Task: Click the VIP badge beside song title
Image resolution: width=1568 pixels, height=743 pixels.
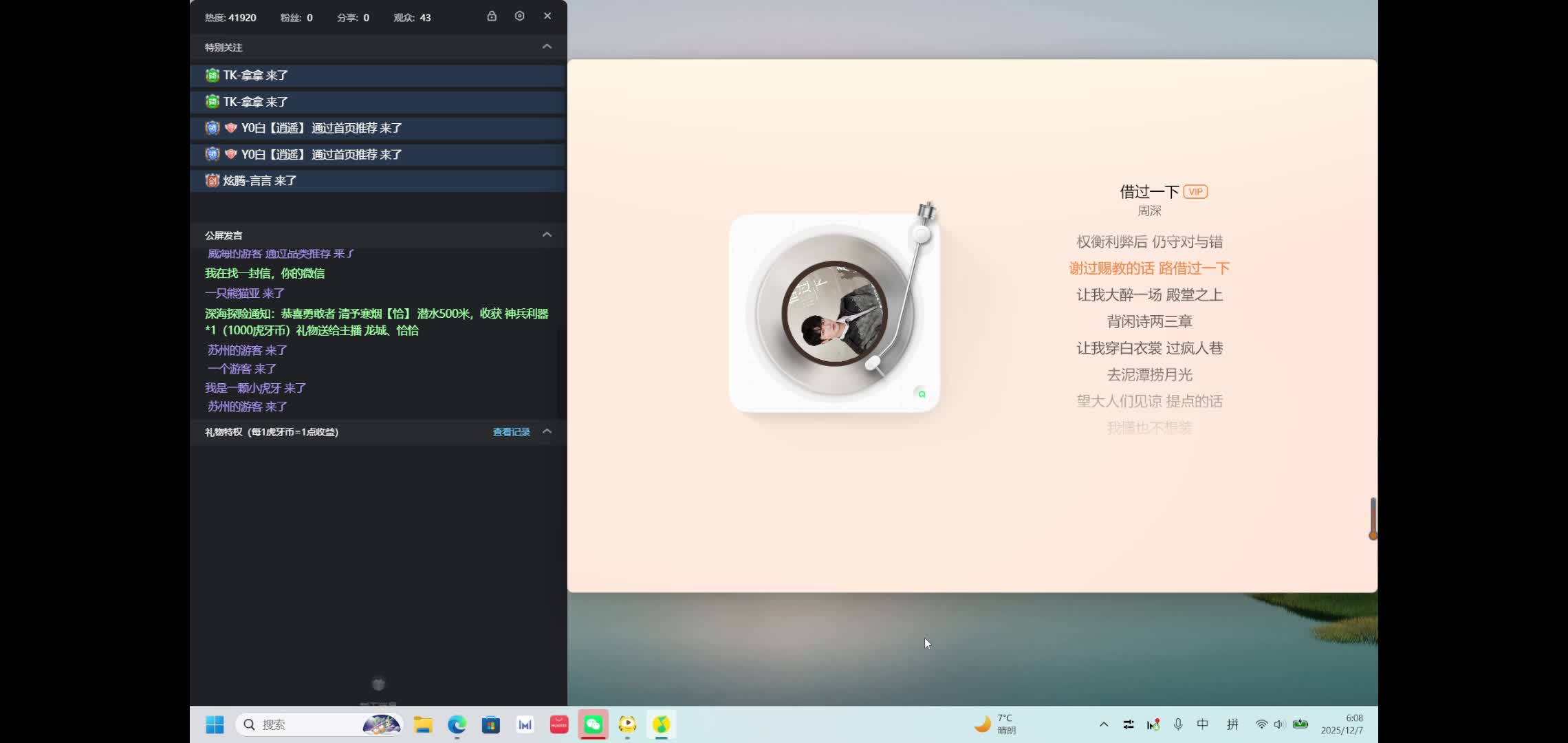Action: tap(1195, 192)
